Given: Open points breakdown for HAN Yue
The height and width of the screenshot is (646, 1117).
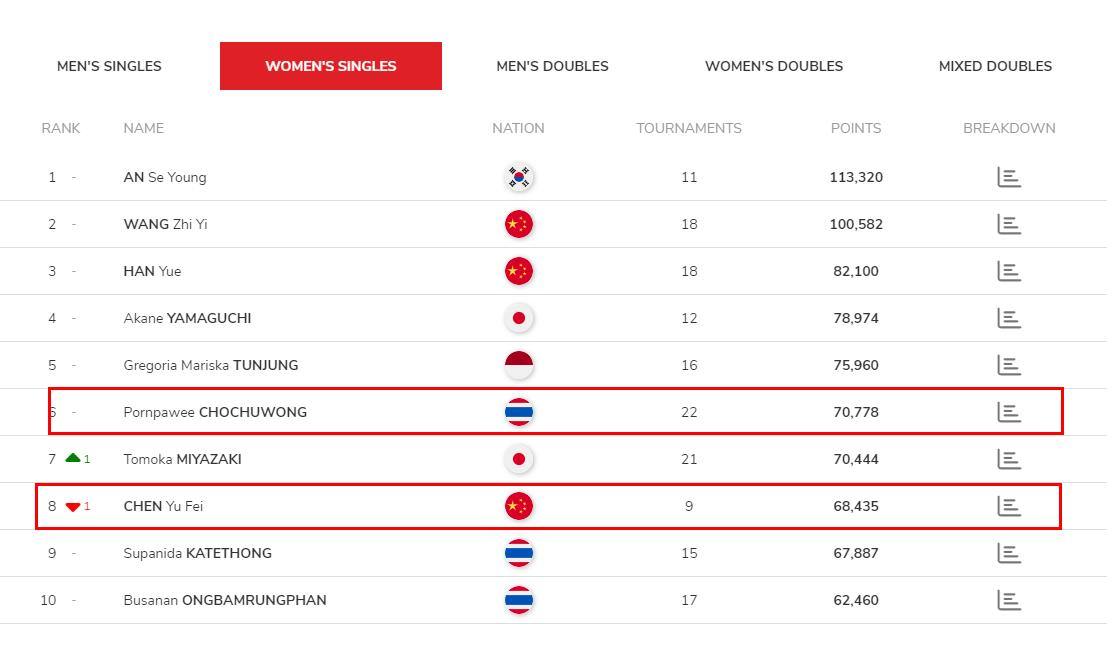Looking at the screenshot, I should (1009, 271).
